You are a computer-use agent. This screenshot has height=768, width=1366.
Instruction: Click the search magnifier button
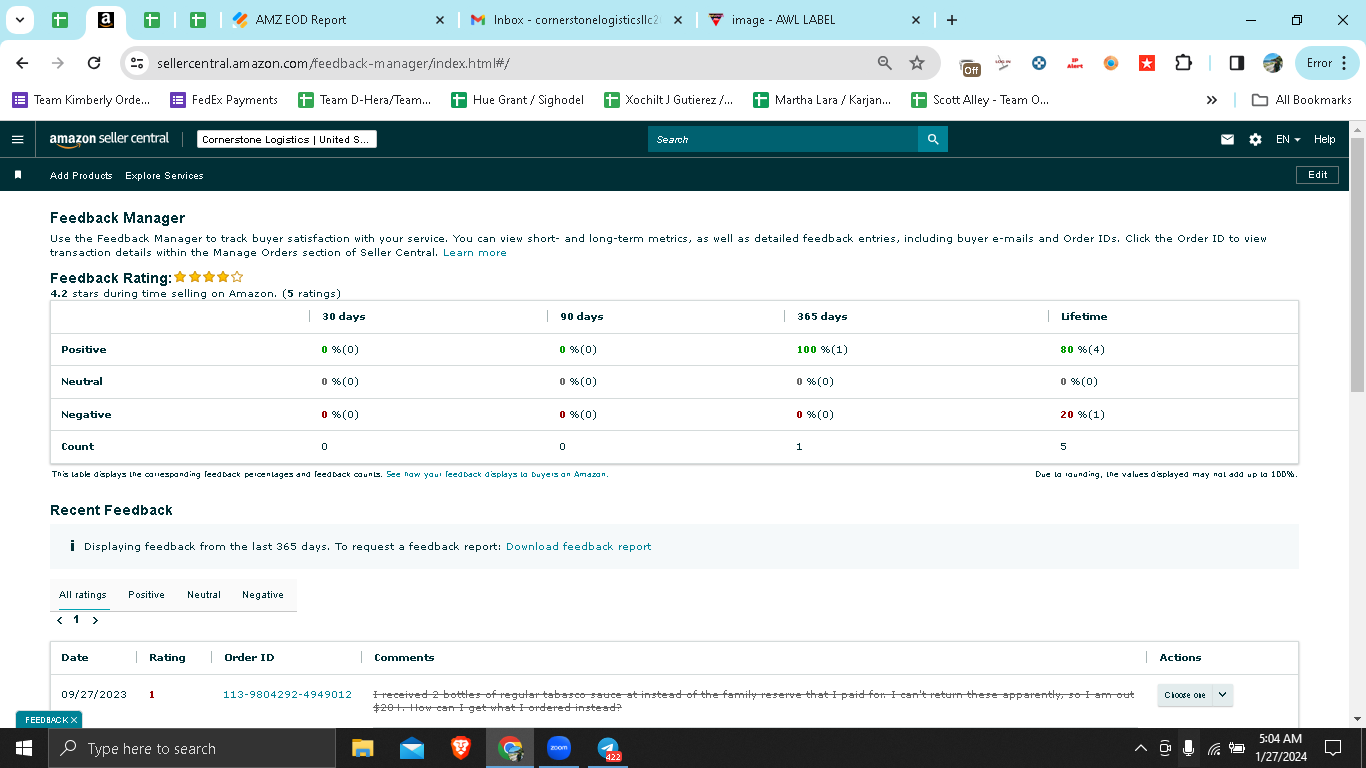point(932,140)
